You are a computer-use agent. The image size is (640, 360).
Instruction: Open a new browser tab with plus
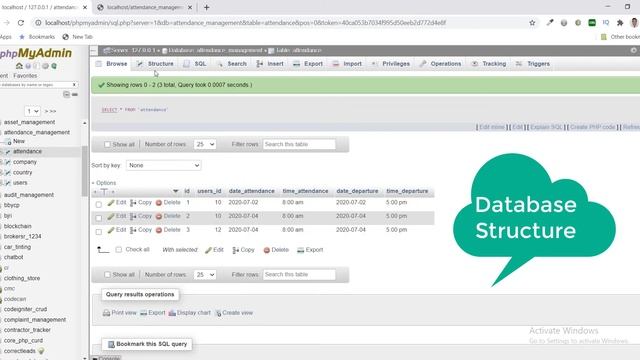click(x=207, y=7)
